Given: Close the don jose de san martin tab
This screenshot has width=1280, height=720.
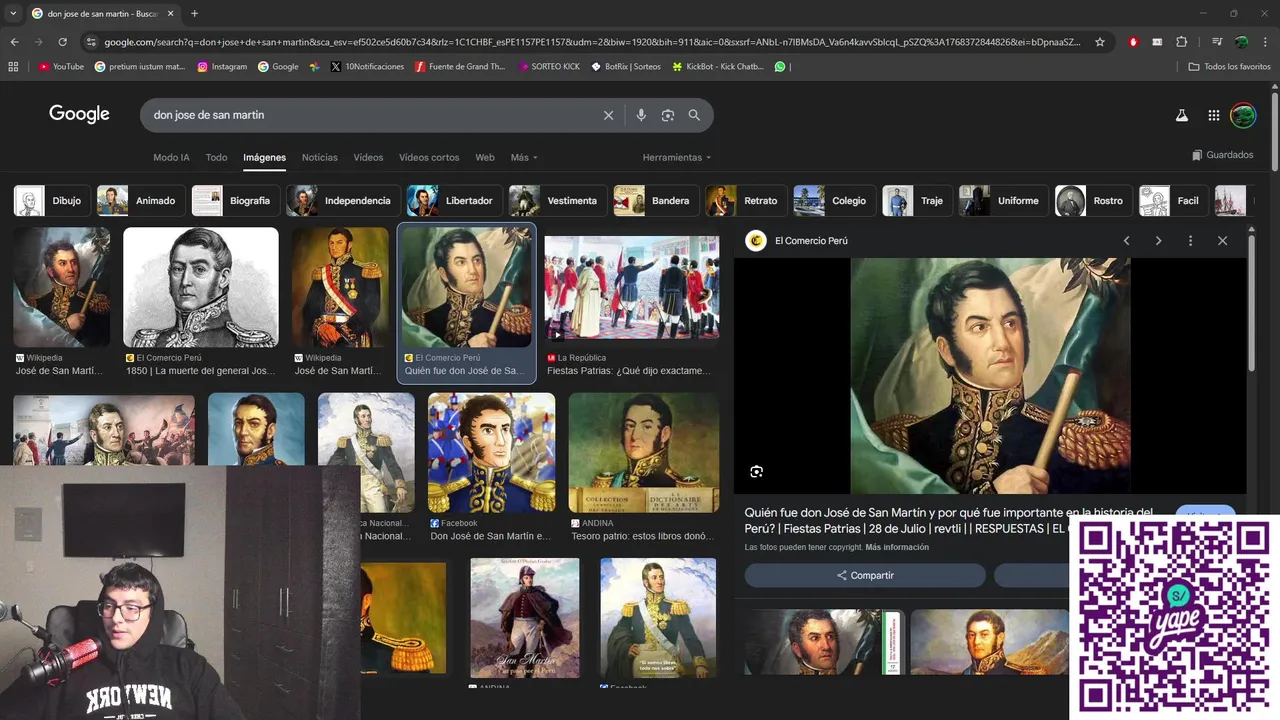Looking at the screenshot, I should (169, 14).
